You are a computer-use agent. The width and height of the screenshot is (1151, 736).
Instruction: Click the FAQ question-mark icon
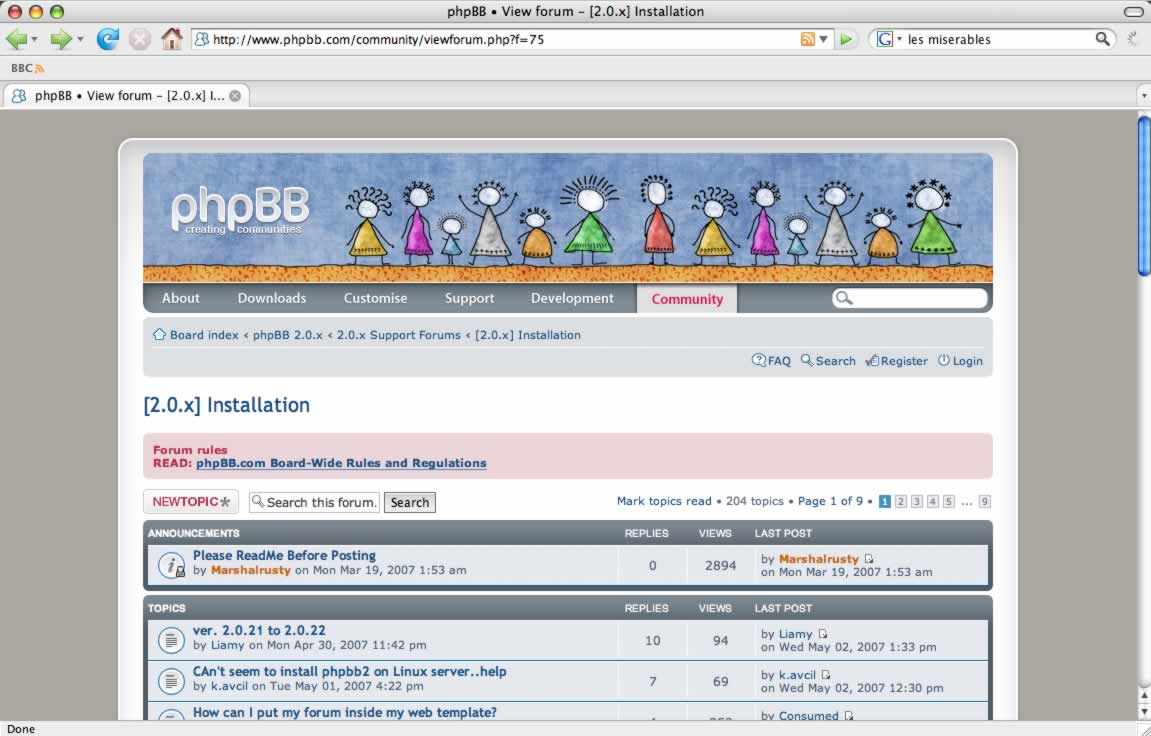pyautogui.click(x=759, y=360)
